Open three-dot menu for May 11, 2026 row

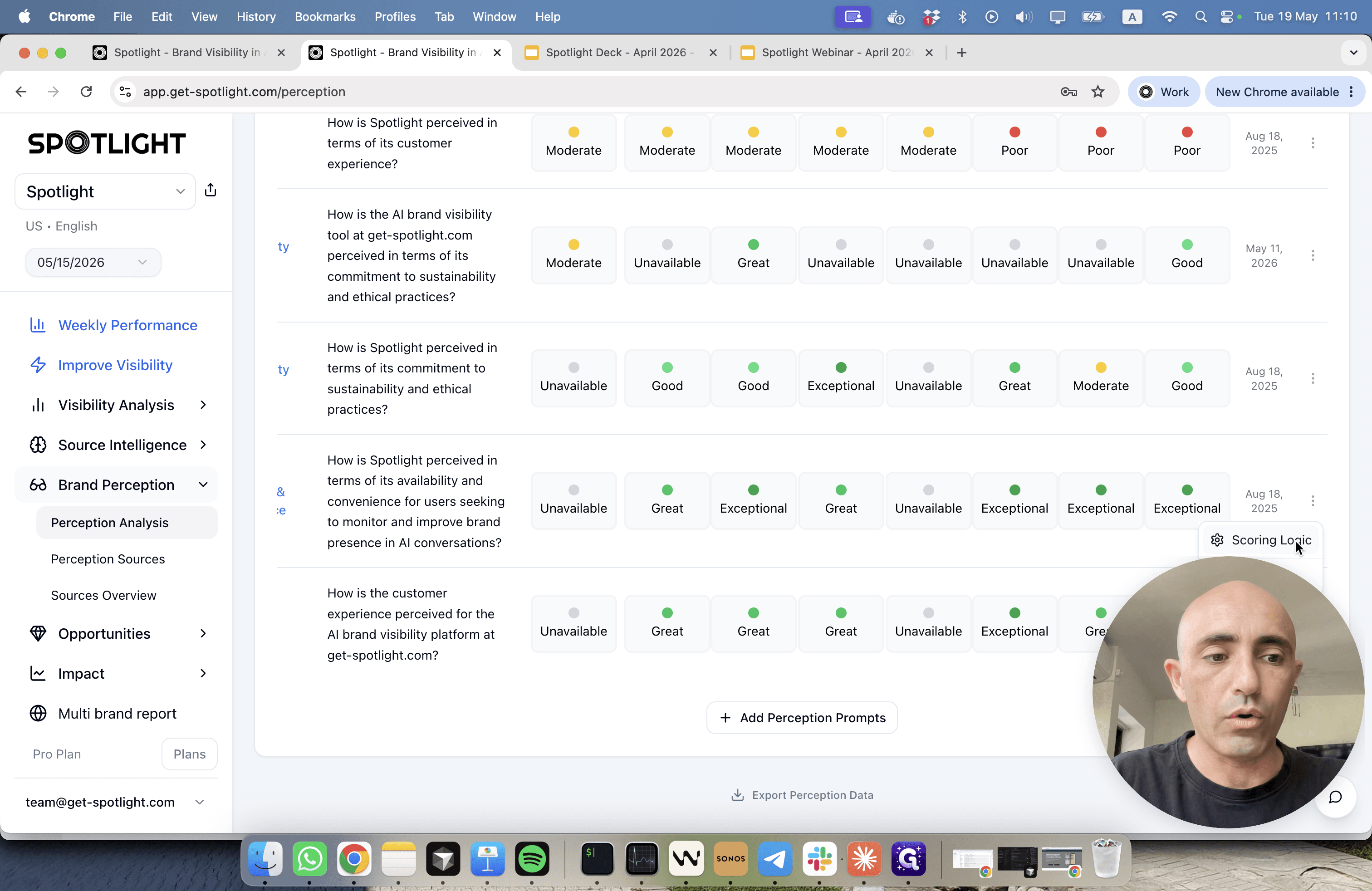point(1313,255)
